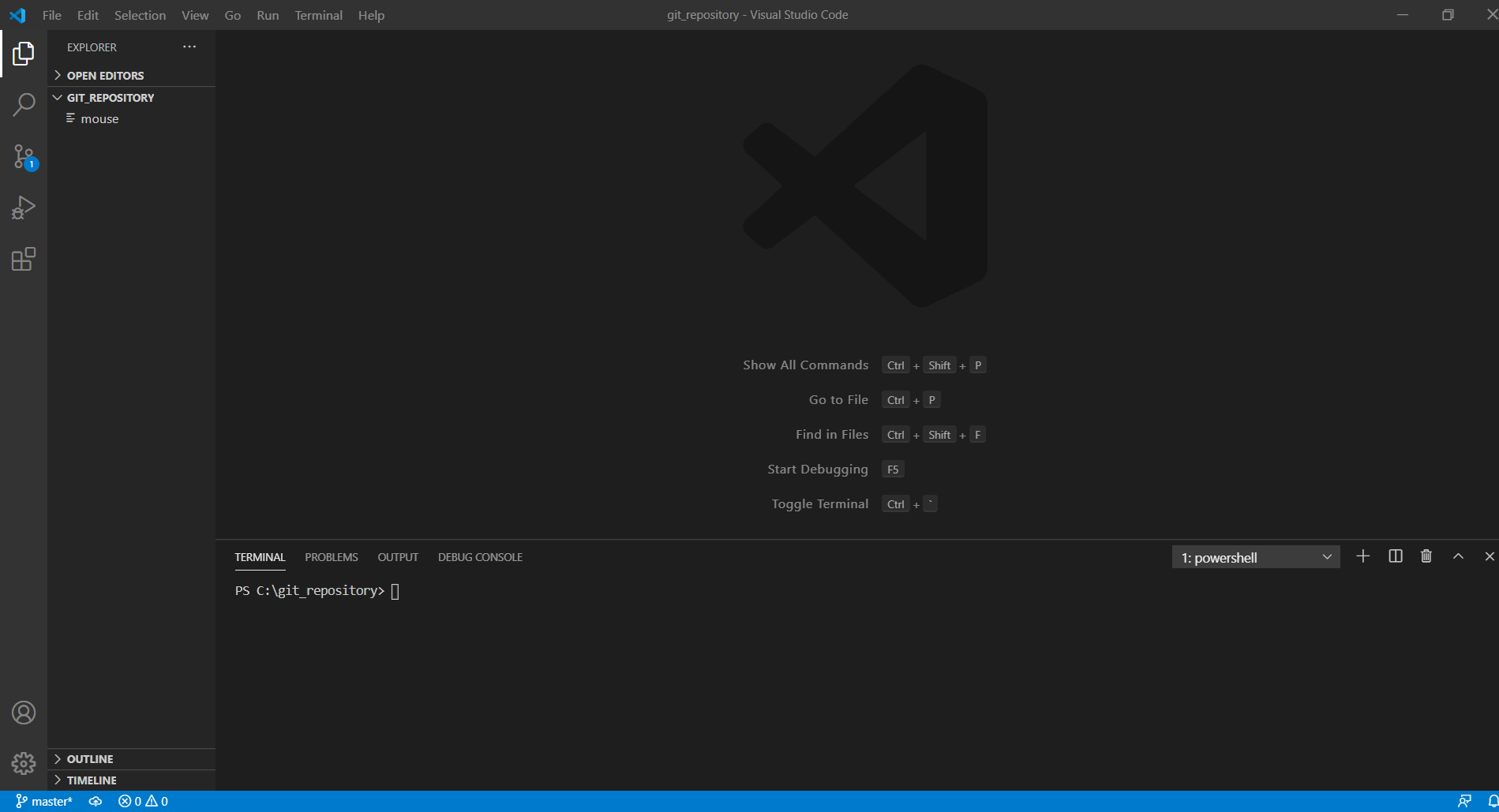Maximize the panel size with up chevron
This screenshot has width=1499, height=812.
(1458, 556)
